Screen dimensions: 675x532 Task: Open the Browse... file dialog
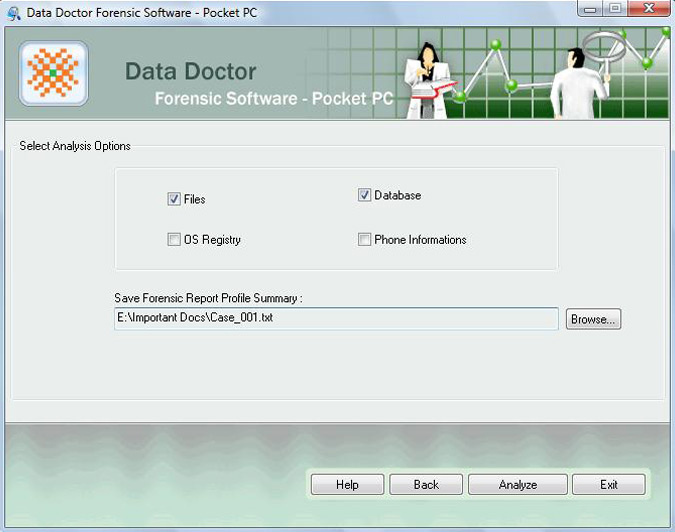pos(593,319)
